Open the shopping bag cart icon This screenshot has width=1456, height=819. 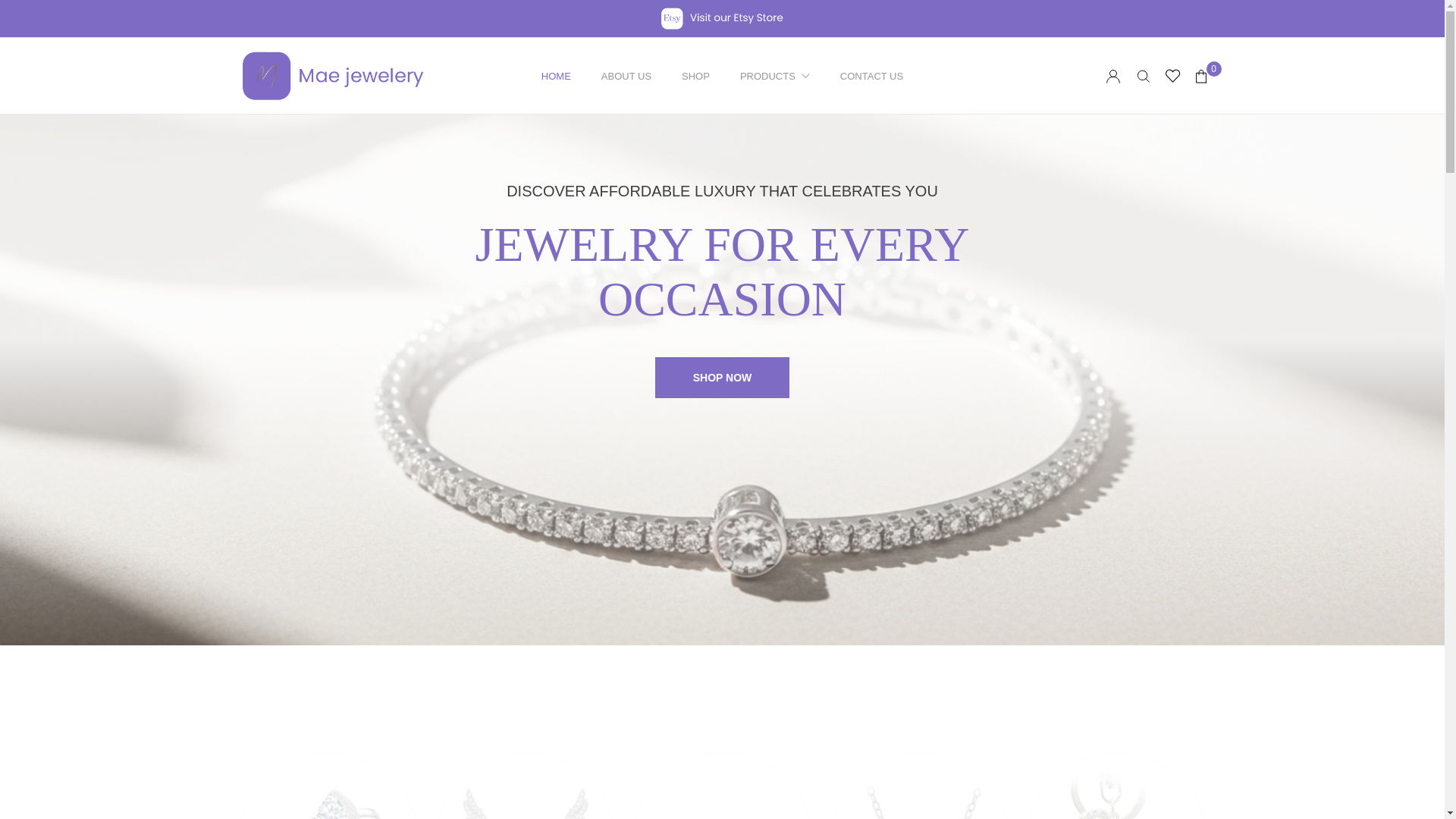point(1201,77)
